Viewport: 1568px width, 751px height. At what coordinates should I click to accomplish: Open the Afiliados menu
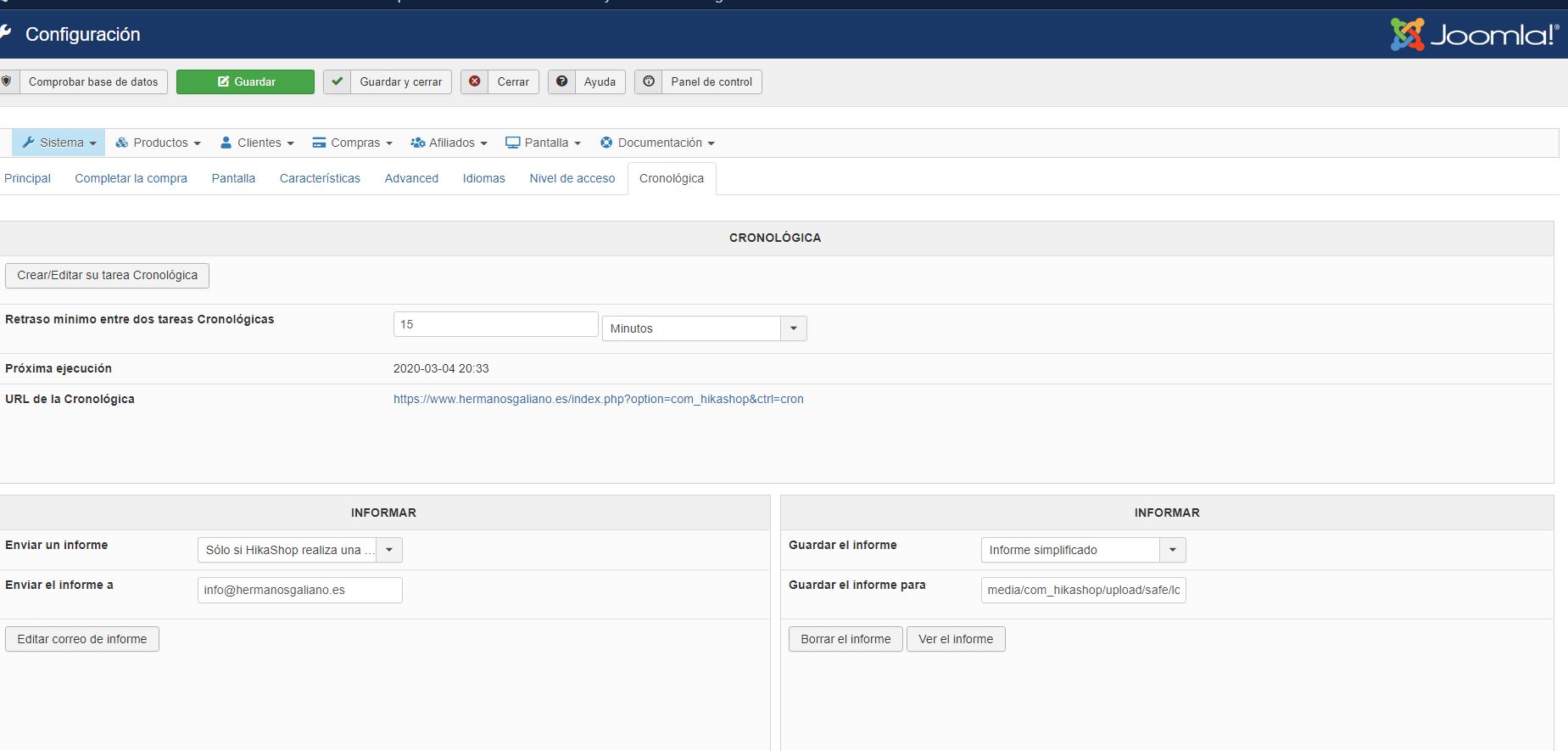(449, 143)
